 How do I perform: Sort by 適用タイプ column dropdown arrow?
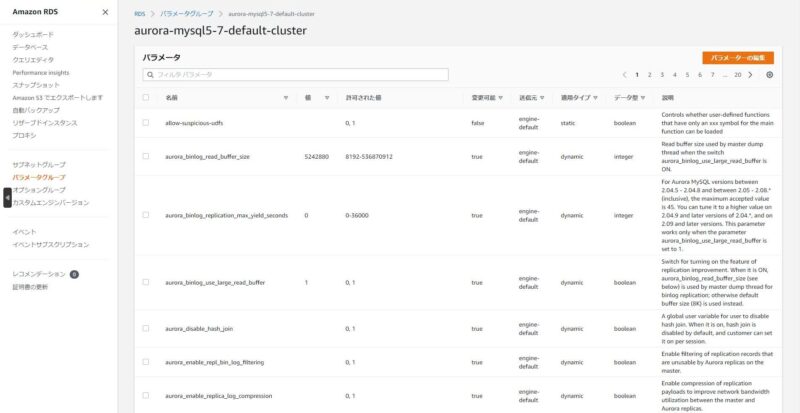[596, 98]
